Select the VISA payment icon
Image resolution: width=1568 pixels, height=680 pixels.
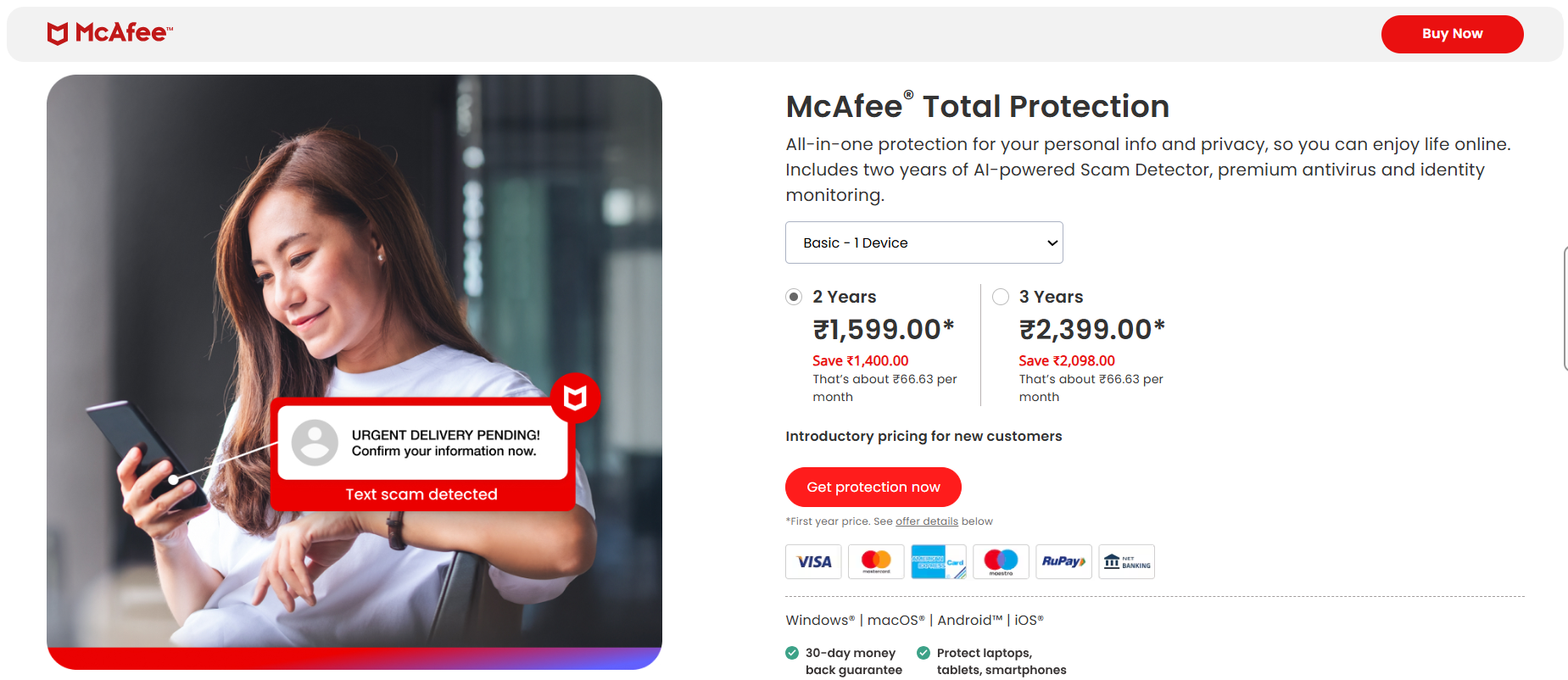click(812, 561)
